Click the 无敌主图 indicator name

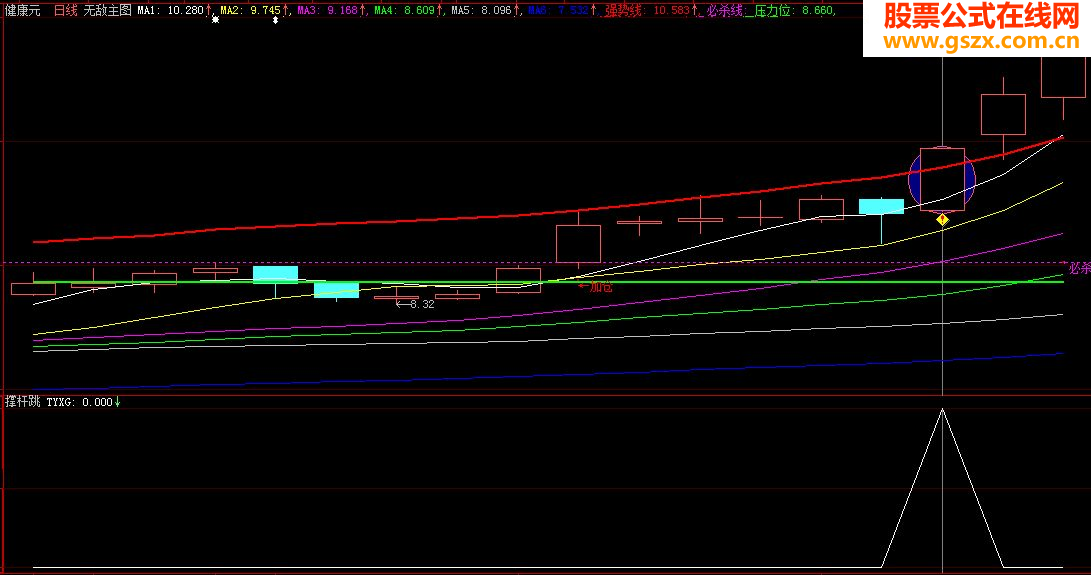107,10
